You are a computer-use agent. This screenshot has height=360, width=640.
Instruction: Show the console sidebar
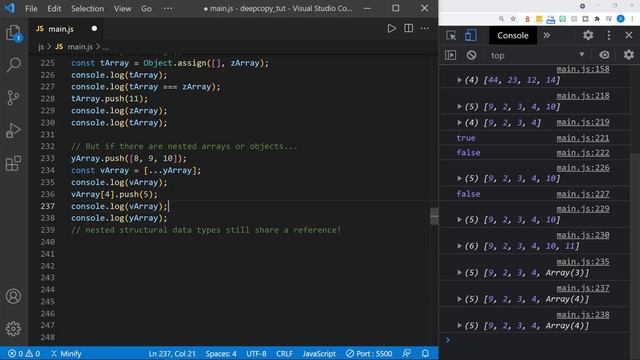pos(451,55)
